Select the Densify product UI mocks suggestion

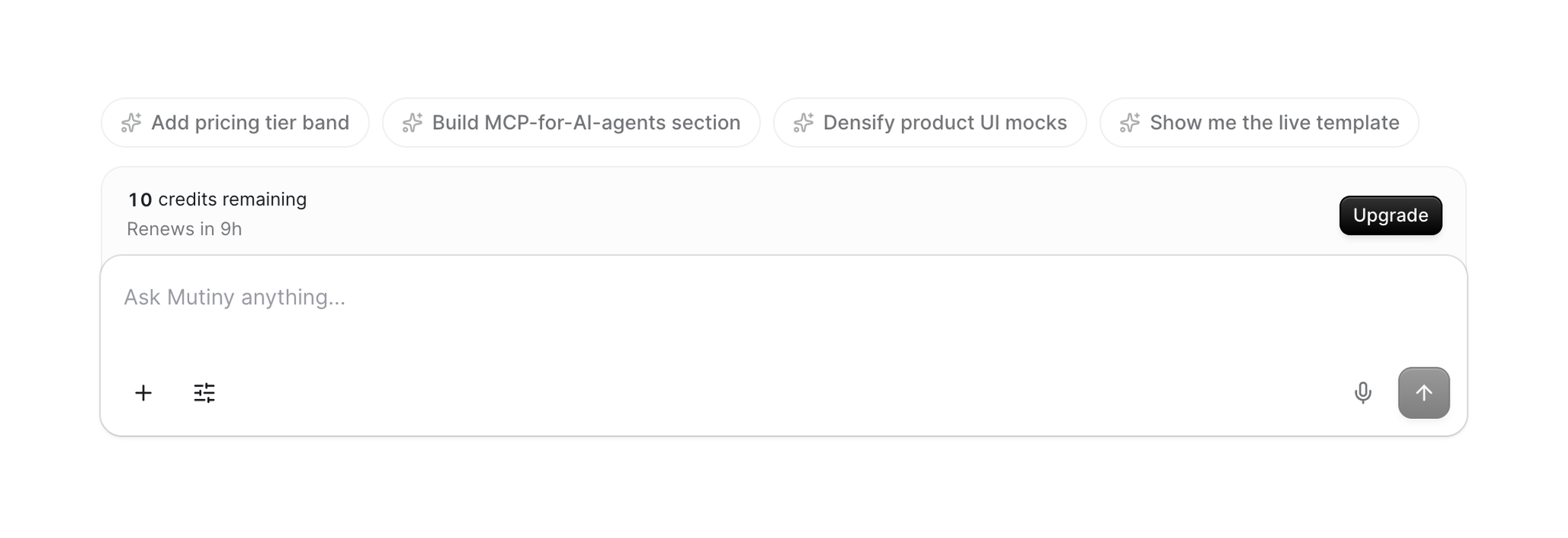pyautogui.click(x=930, y=123)
